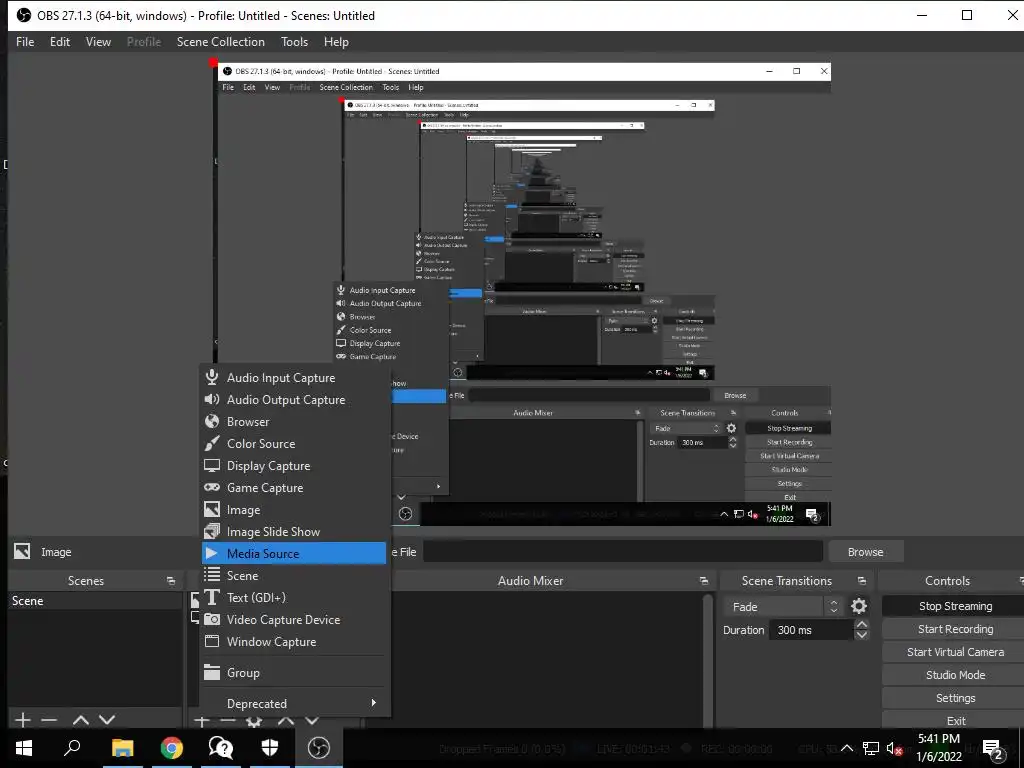Open OBS Settings from Controls
Viewport: 1024px width, 768px height.
(x=955, y=698)
